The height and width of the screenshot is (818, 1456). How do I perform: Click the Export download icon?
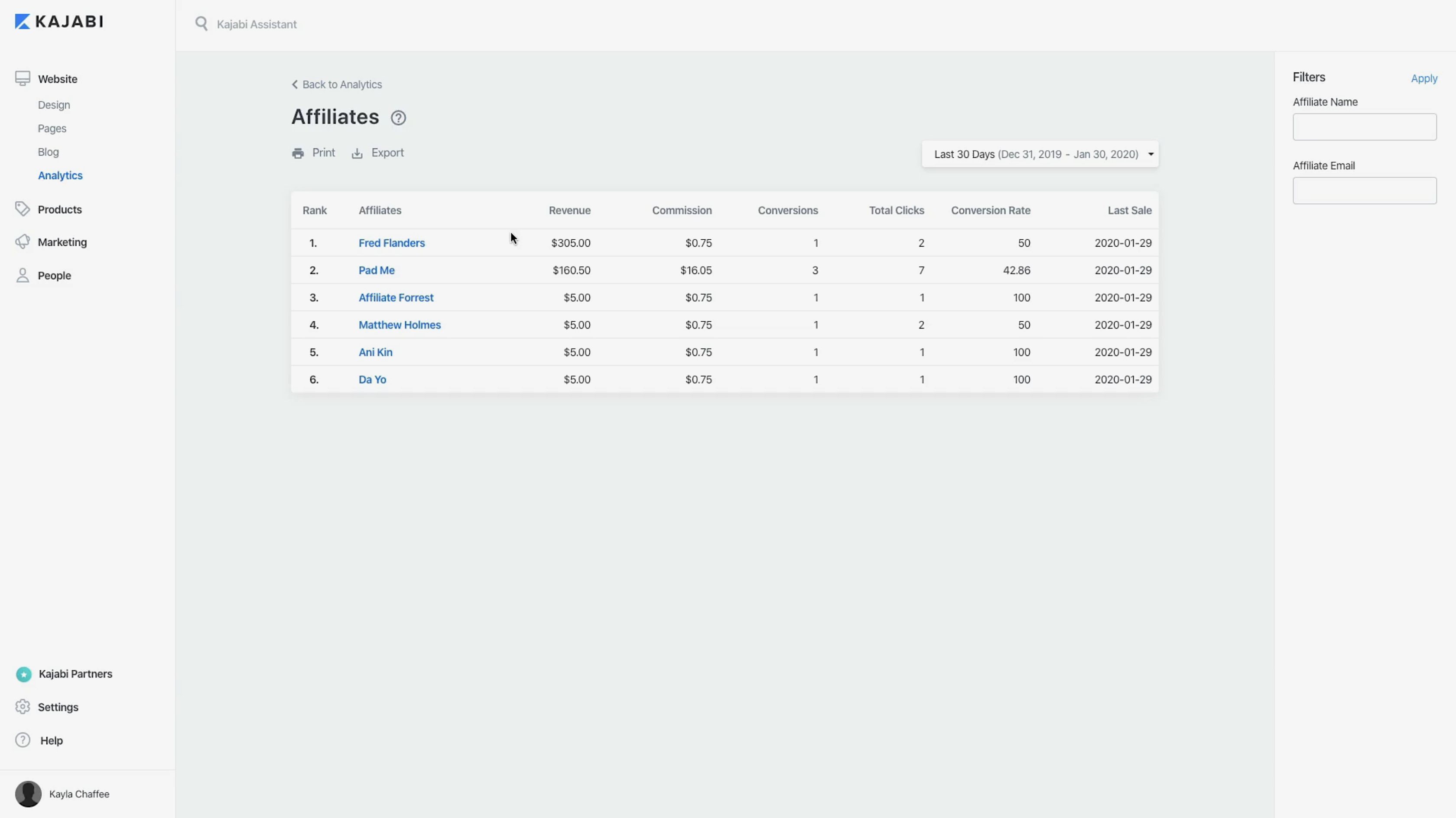(x=357, y=153)
